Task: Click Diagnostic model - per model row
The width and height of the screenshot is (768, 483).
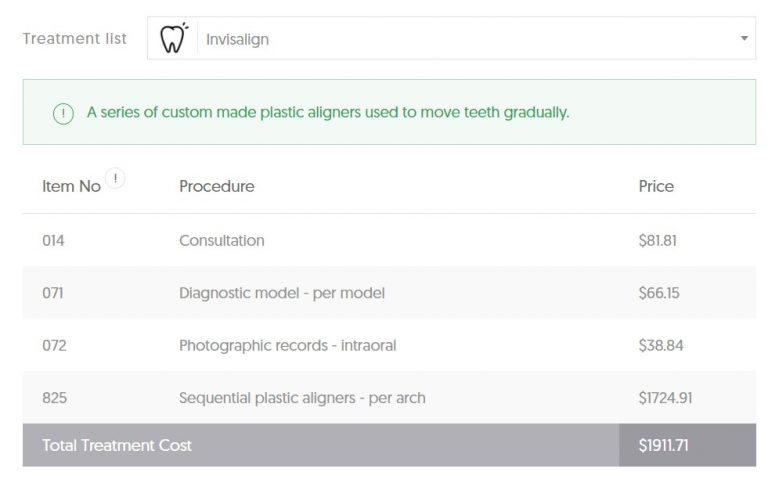Action: [389, 293]
